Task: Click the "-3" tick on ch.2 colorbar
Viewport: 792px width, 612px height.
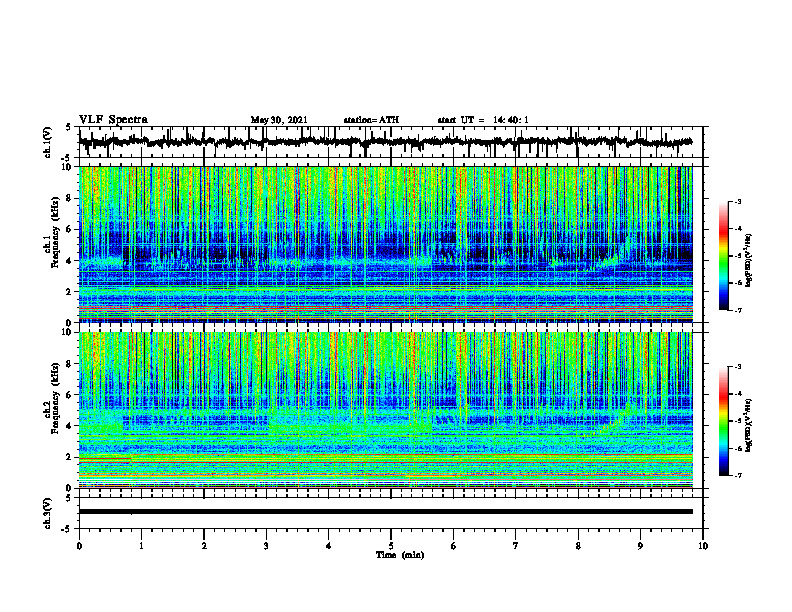Action: click(x=738, y=367)
